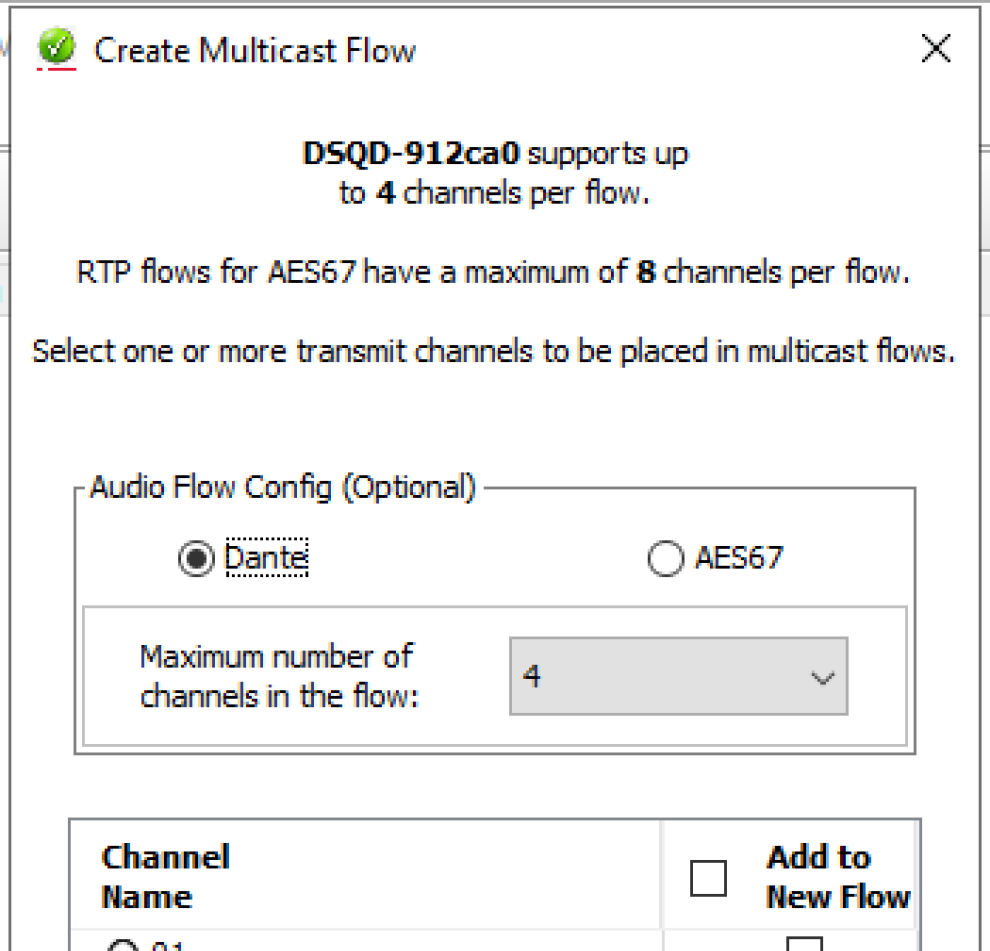
Task: Click the DSQD-912ca0 device name text
Action: [411, 154]
